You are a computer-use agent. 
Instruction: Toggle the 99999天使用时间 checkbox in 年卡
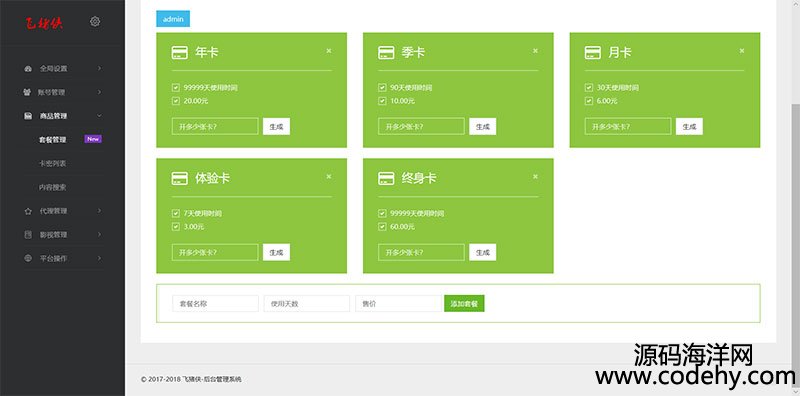coord(176,88)
